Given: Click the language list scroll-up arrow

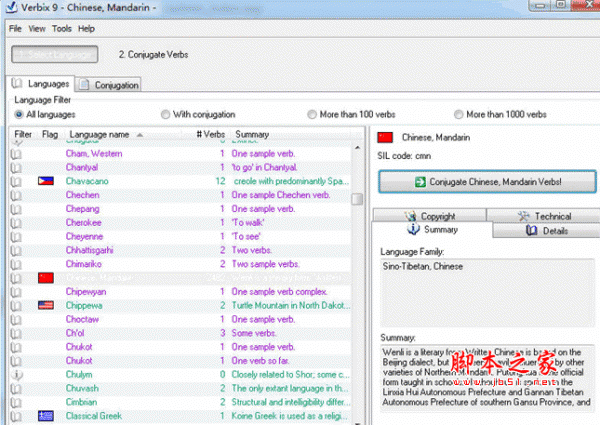Looking at the screenshot, I should click(357, 148).
